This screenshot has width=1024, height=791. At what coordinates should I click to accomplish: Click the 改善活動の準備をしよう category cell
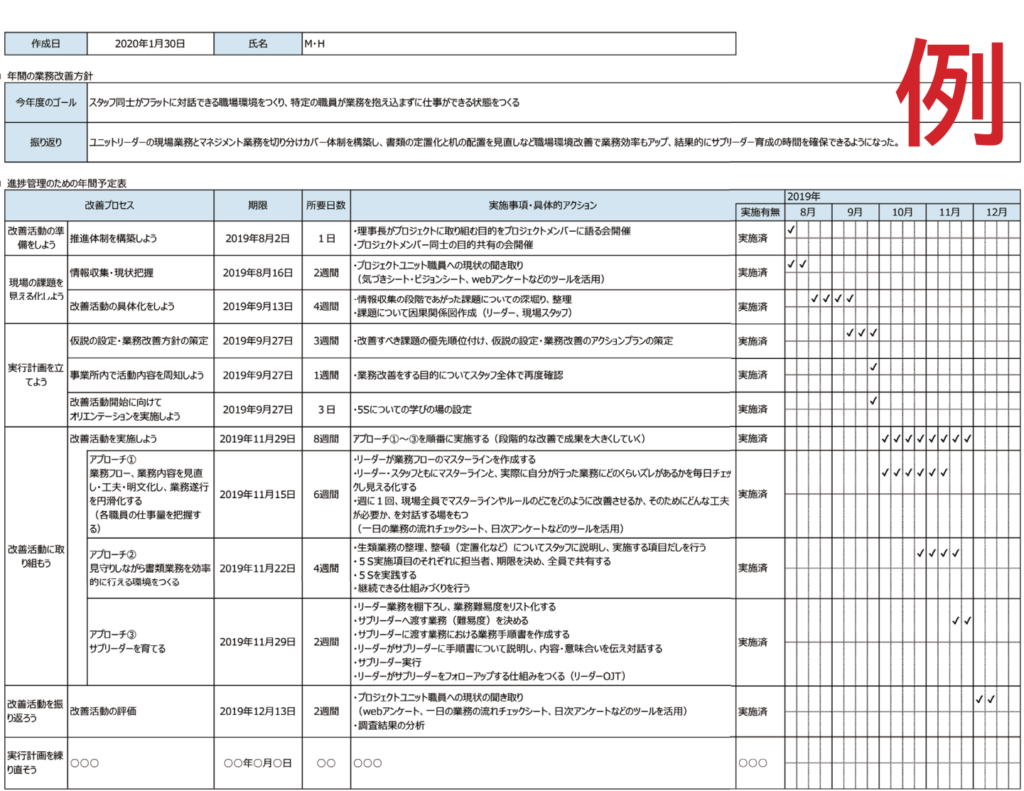[x=36, y=238]
